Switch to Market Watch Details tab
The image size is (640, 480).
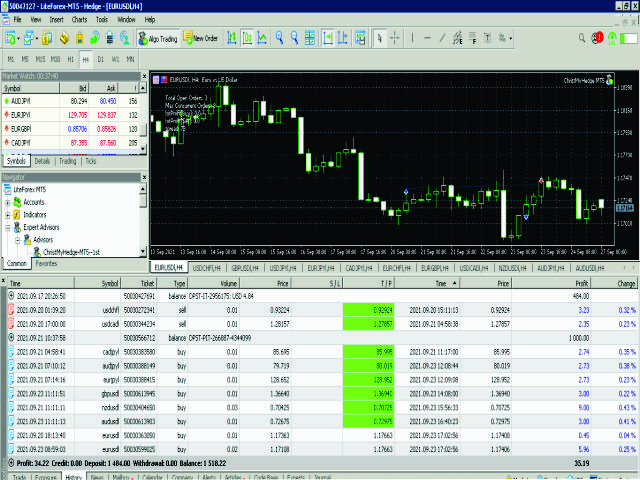(x=42, y=161)
